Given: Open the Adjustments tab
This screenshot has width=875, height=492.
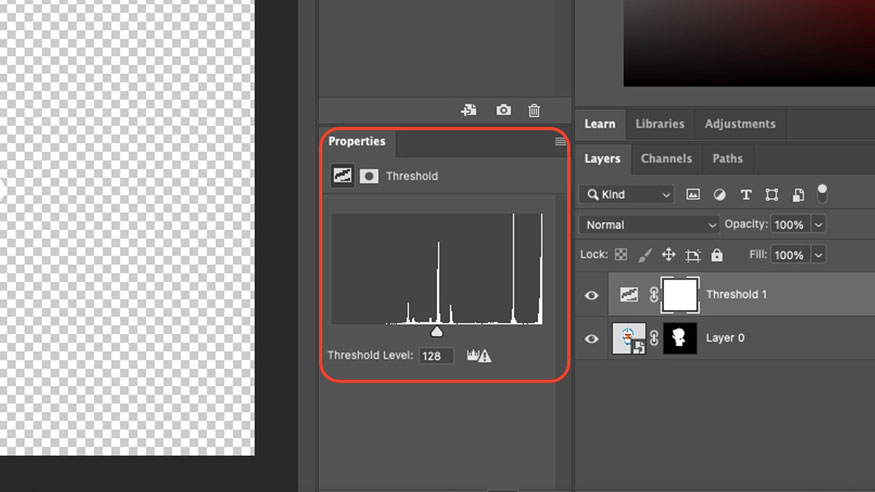Looking at the screenshot, I should pyautogui.click(x=740, y=124).
